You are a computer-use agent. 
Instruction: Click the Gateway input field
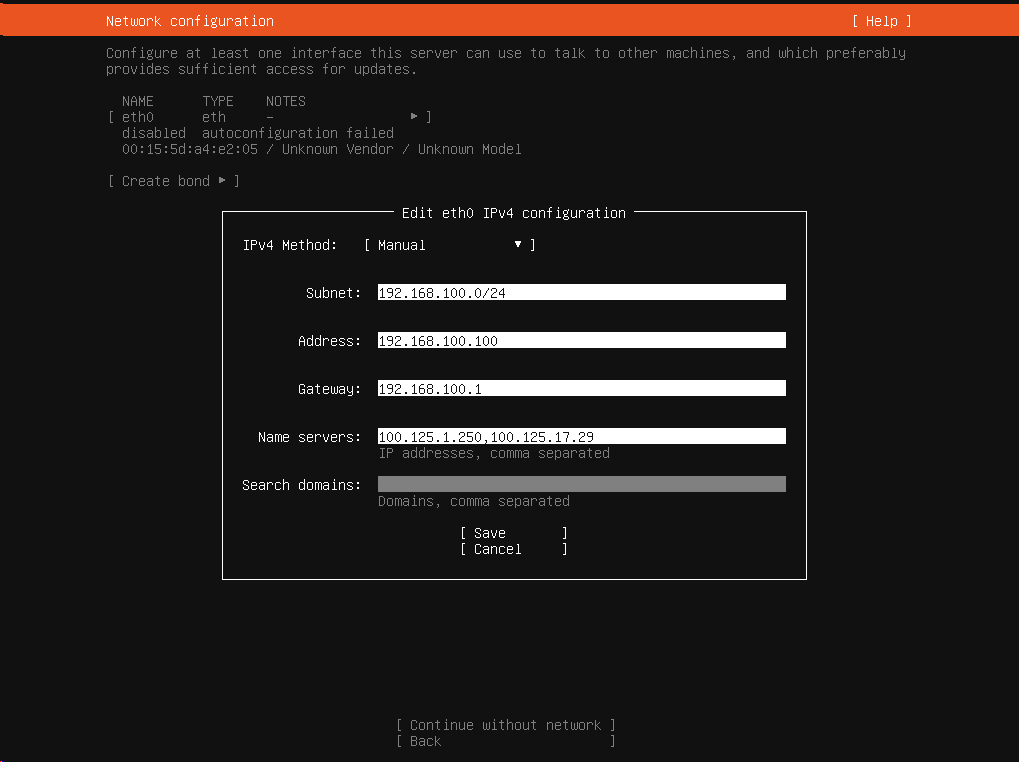[582, 388]
